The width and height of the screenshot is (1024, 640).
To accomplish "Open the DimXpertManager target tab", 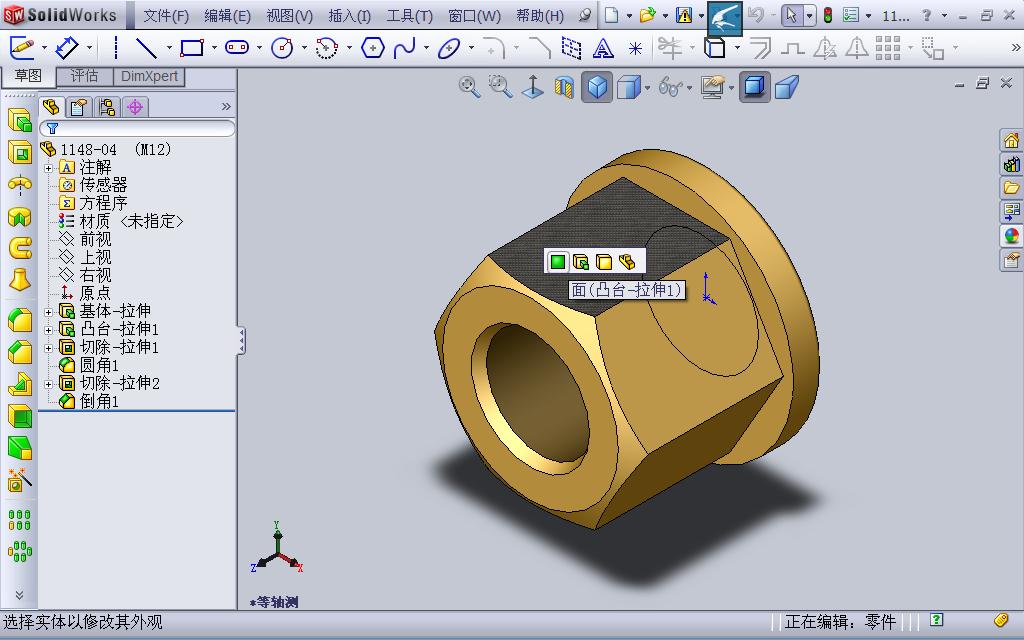I will [135, 106].
